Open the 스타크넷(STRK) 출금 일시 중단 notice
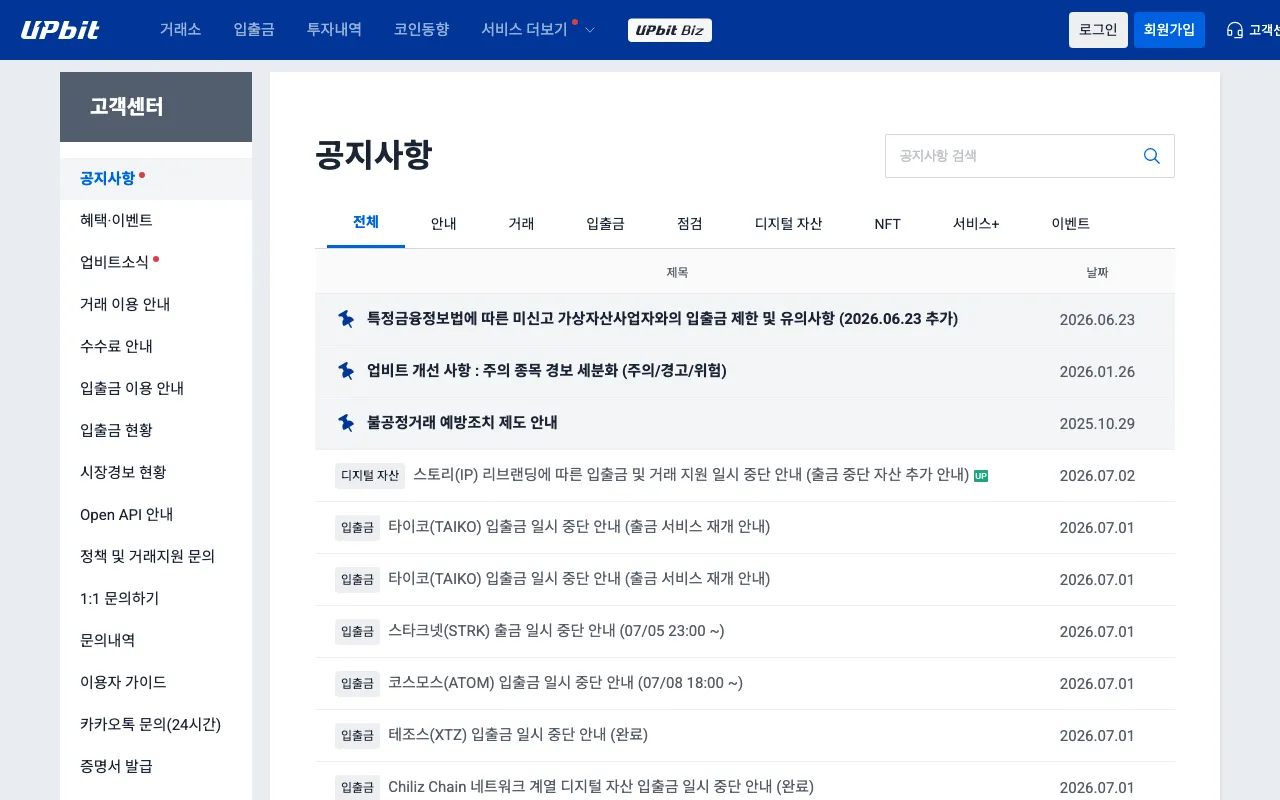1280x800 pixels. click(x=556, y=631)
